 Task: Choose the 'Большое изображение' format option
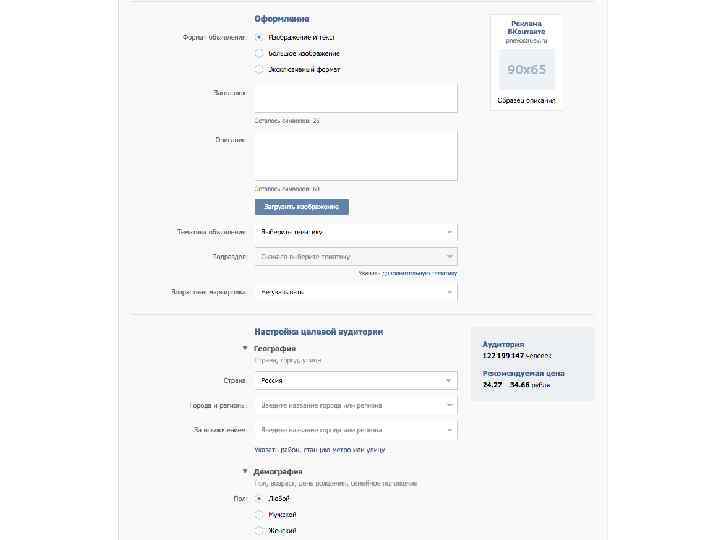coord(260,54)
